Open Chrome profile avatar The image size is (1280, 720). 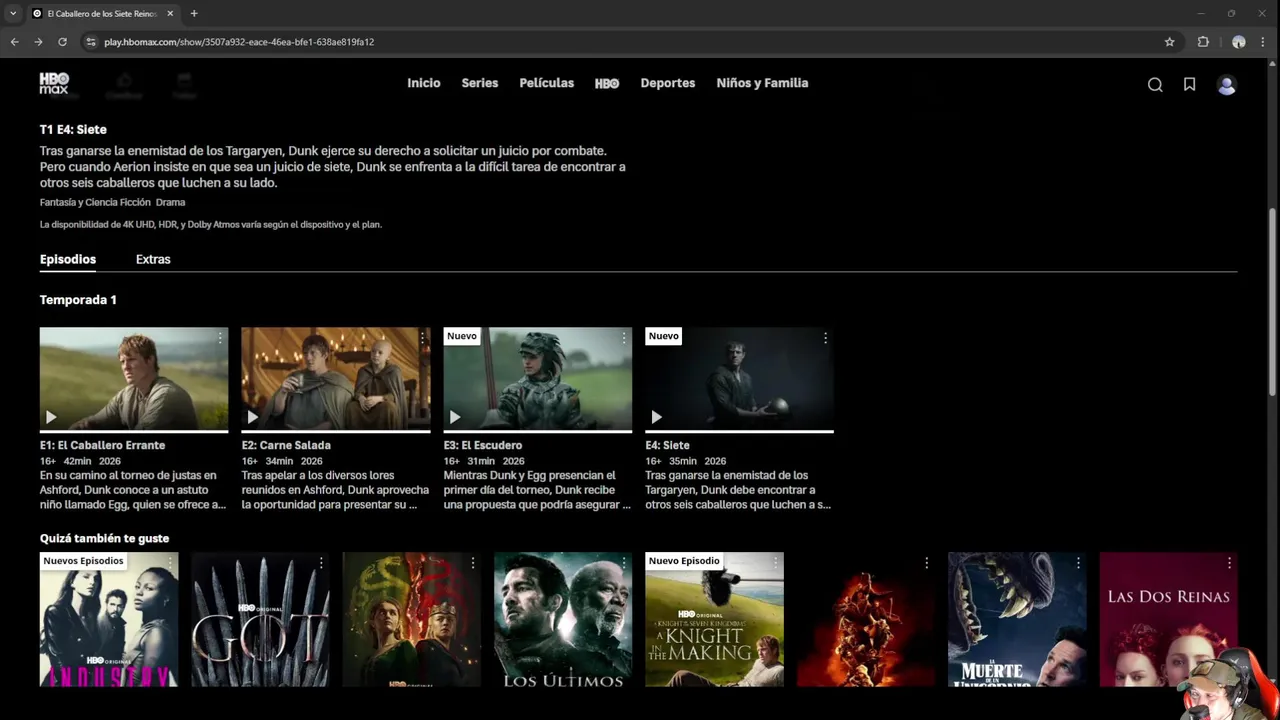(x=1238, y=42)
